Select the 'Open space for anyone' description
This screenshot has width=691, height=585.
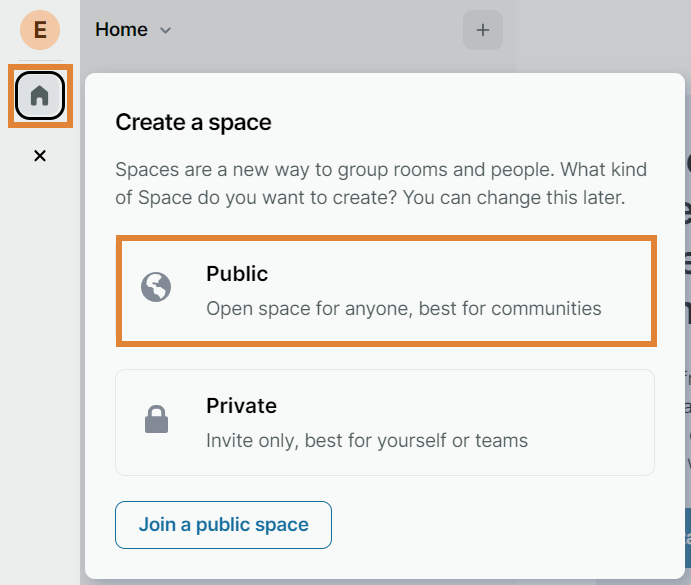click(403, 308)
